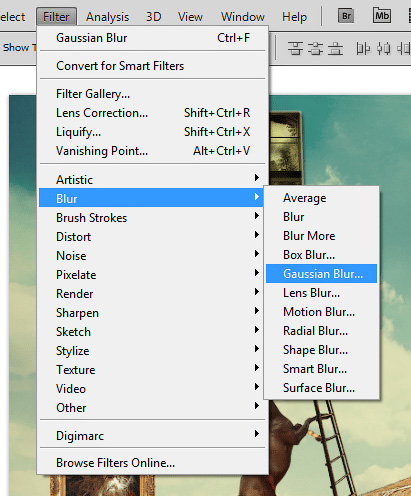Reapply last filter Gaussian Blur Ctrl+F

coord(151,38)
